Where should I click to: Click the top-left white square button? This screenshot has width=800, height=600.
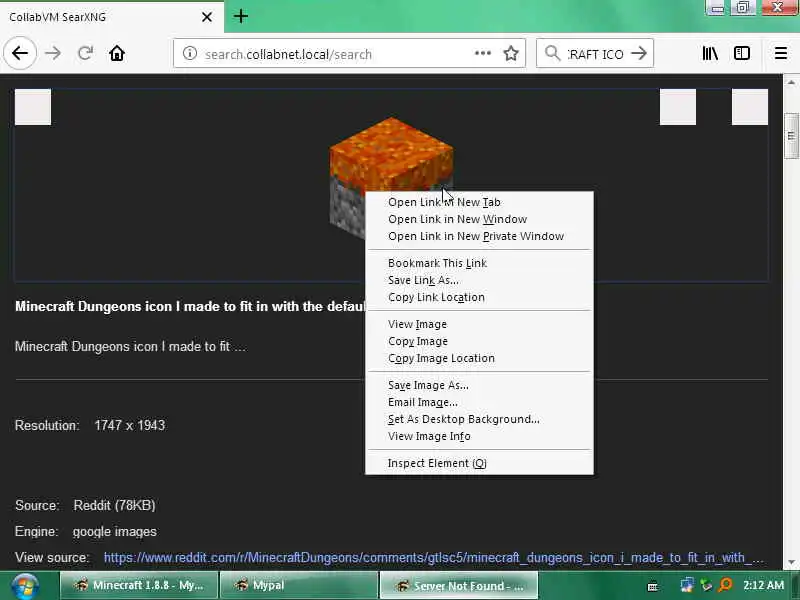pyautogui.click(x=33, y=107)
